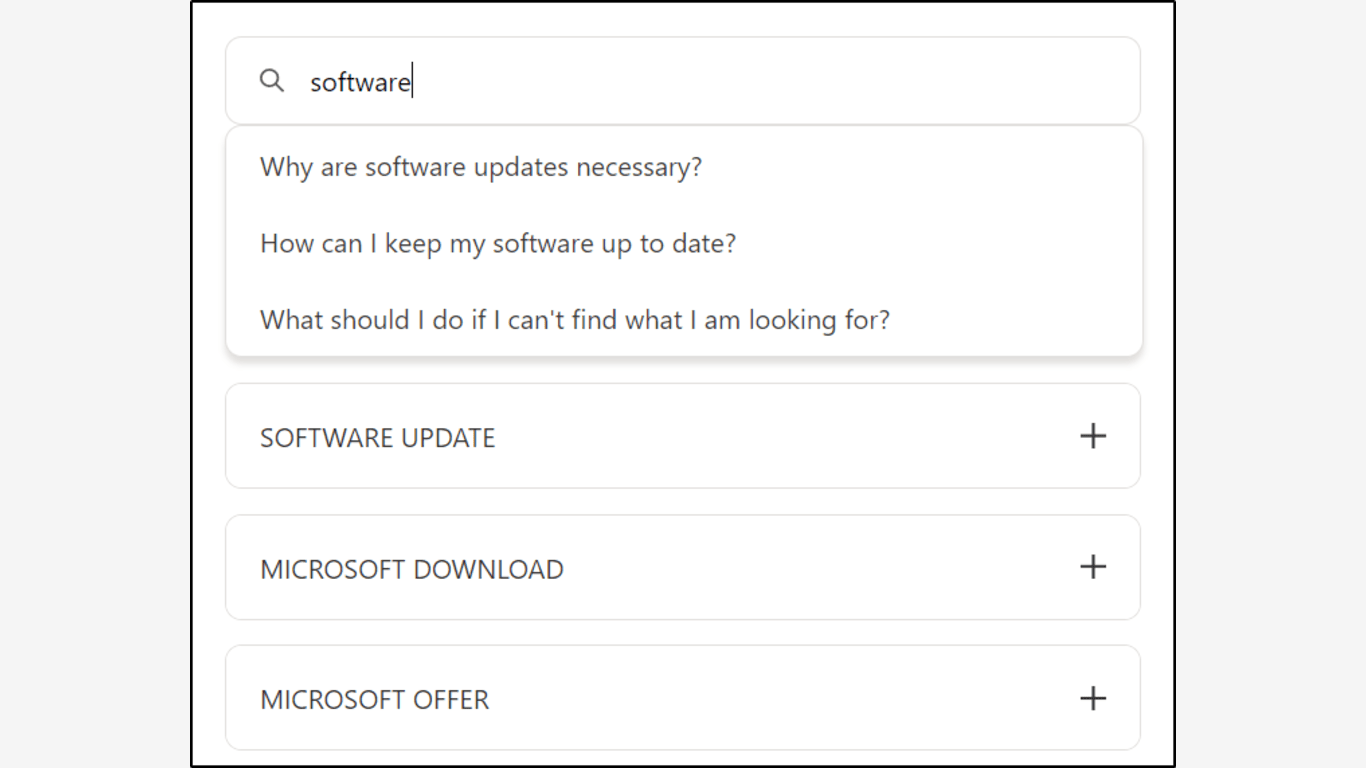Image resolution: width=1366 pixels, height=768 pixels.
Task: Click the magnifying glass search icon
Action: pos(272,81)
